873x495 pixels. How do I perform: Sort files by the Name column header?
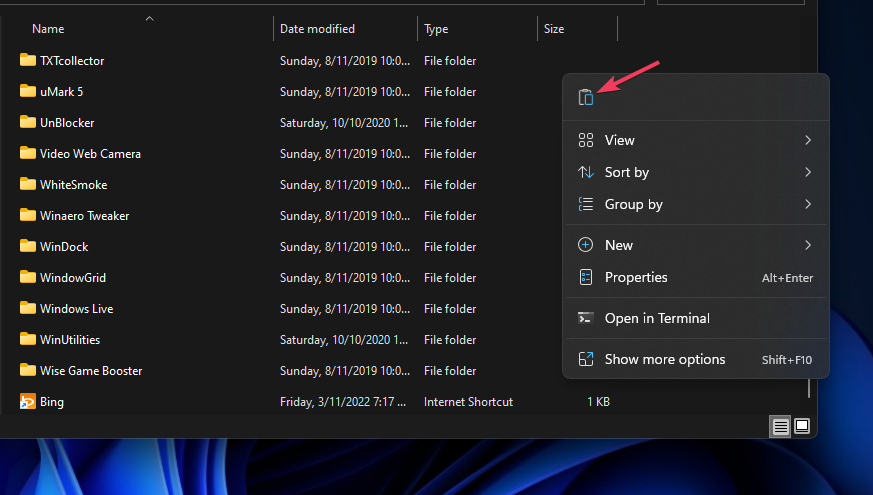48,29
